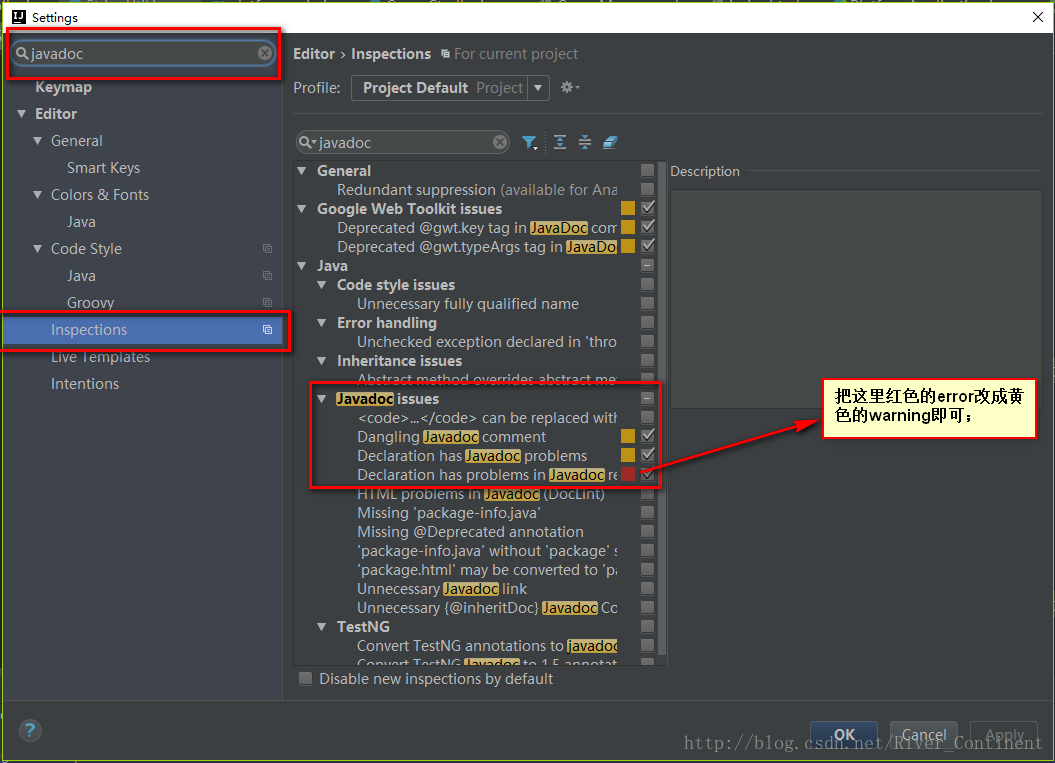Select Groovy under Code Style
Viewport: 1055px width, 763px height.
90,303
